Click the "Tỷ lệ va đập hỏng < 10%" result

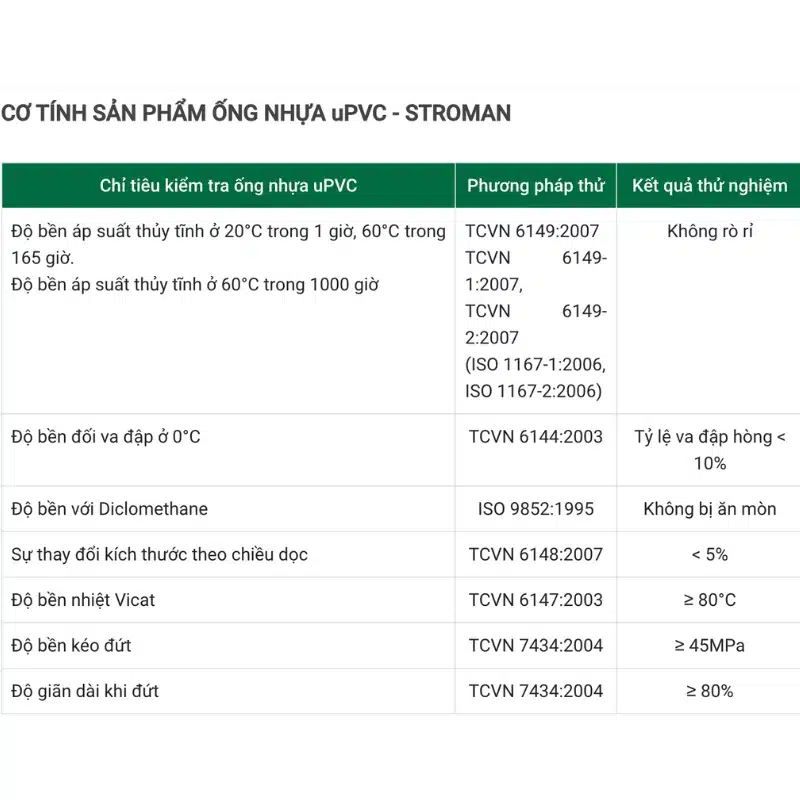[x=709, y=450]
